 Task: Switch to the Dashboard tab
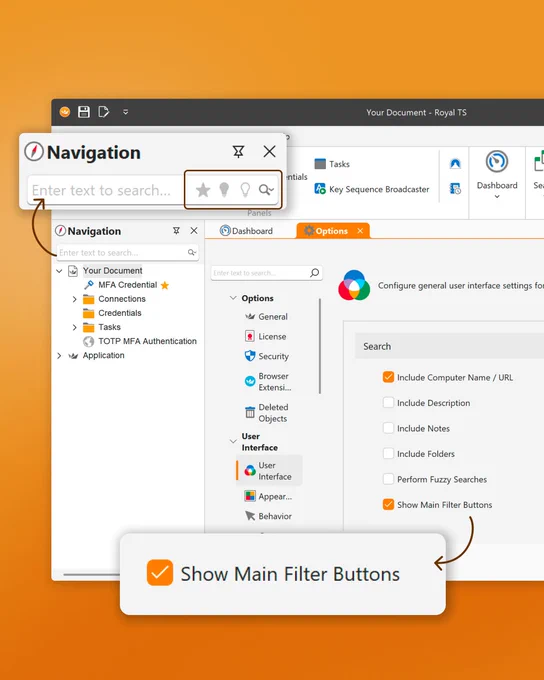click(x=246, y=231)
